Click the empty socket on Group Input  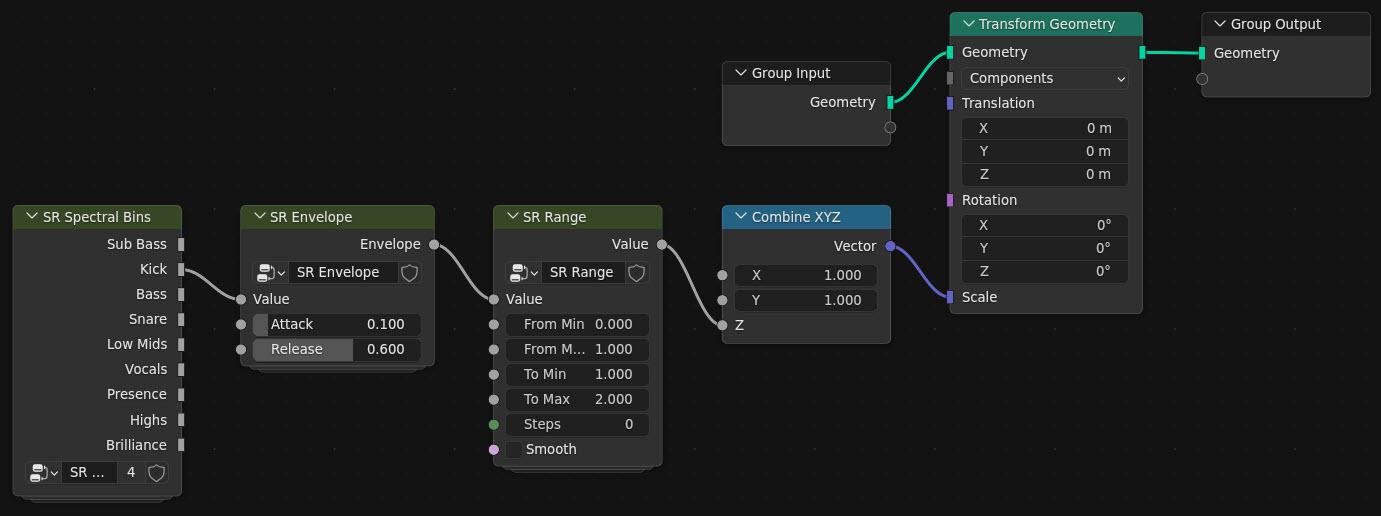(890, 127)
